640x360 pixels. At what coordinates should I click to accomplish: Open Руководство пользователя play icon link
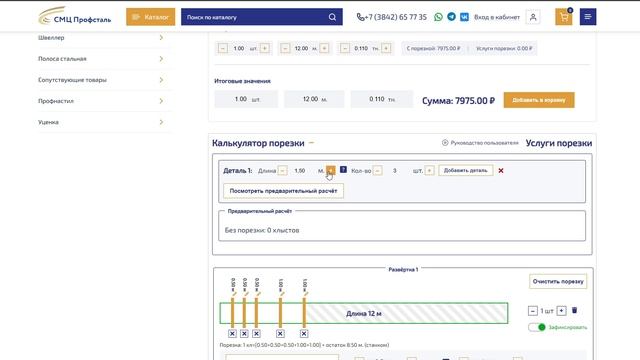tap(445, 142)
